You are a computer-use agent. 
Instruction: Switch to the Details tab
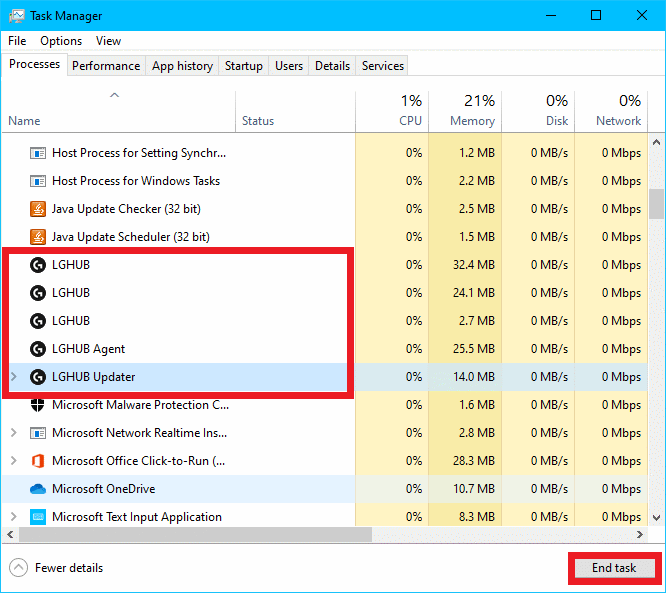point(333,66)
